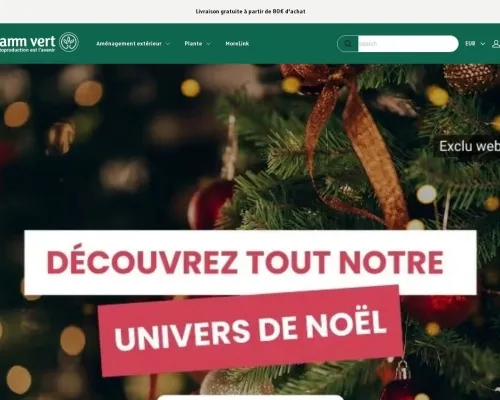Click the golden pinecone ornament in hero image
Image resolution: width=500 pixels, height=400 pixels.
point(470,77)
